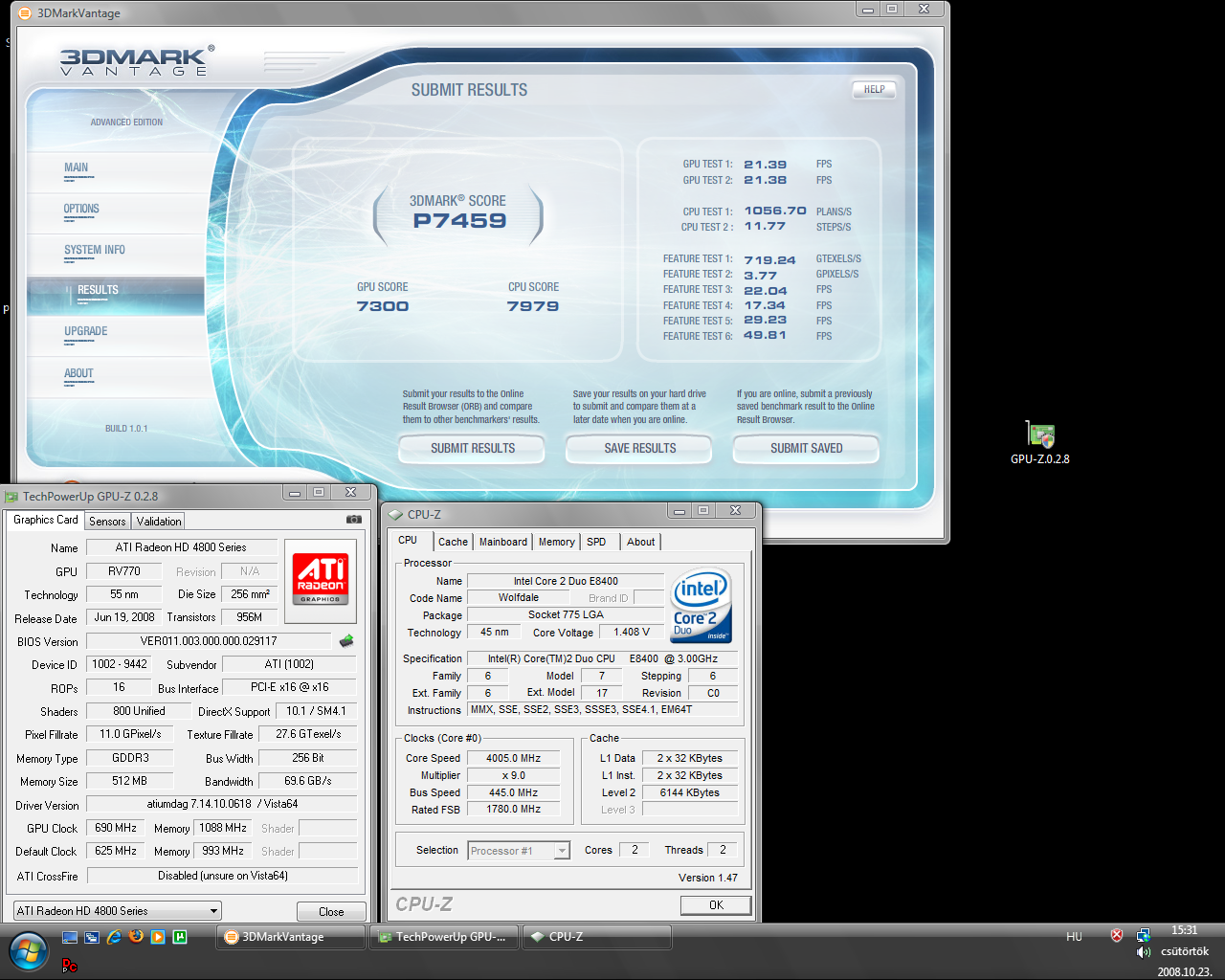Viewport: 1225px width, 980px height.
Task: Click ATI CrossFire status field in GPU-Z
Action: (x=222, y=876)
